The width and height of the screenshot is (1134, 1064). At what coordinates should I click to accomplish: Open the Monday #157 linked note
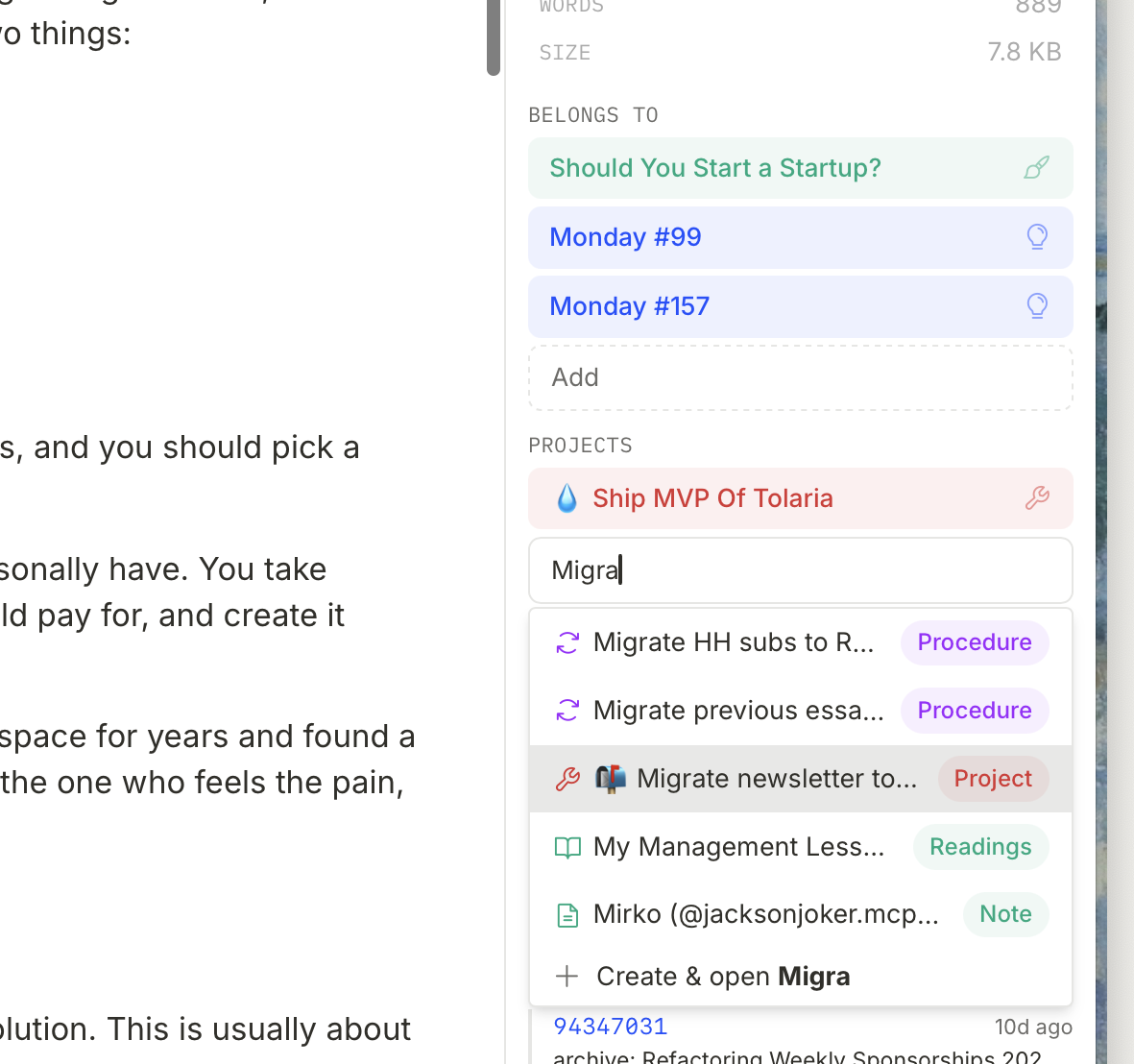(629, 306)
